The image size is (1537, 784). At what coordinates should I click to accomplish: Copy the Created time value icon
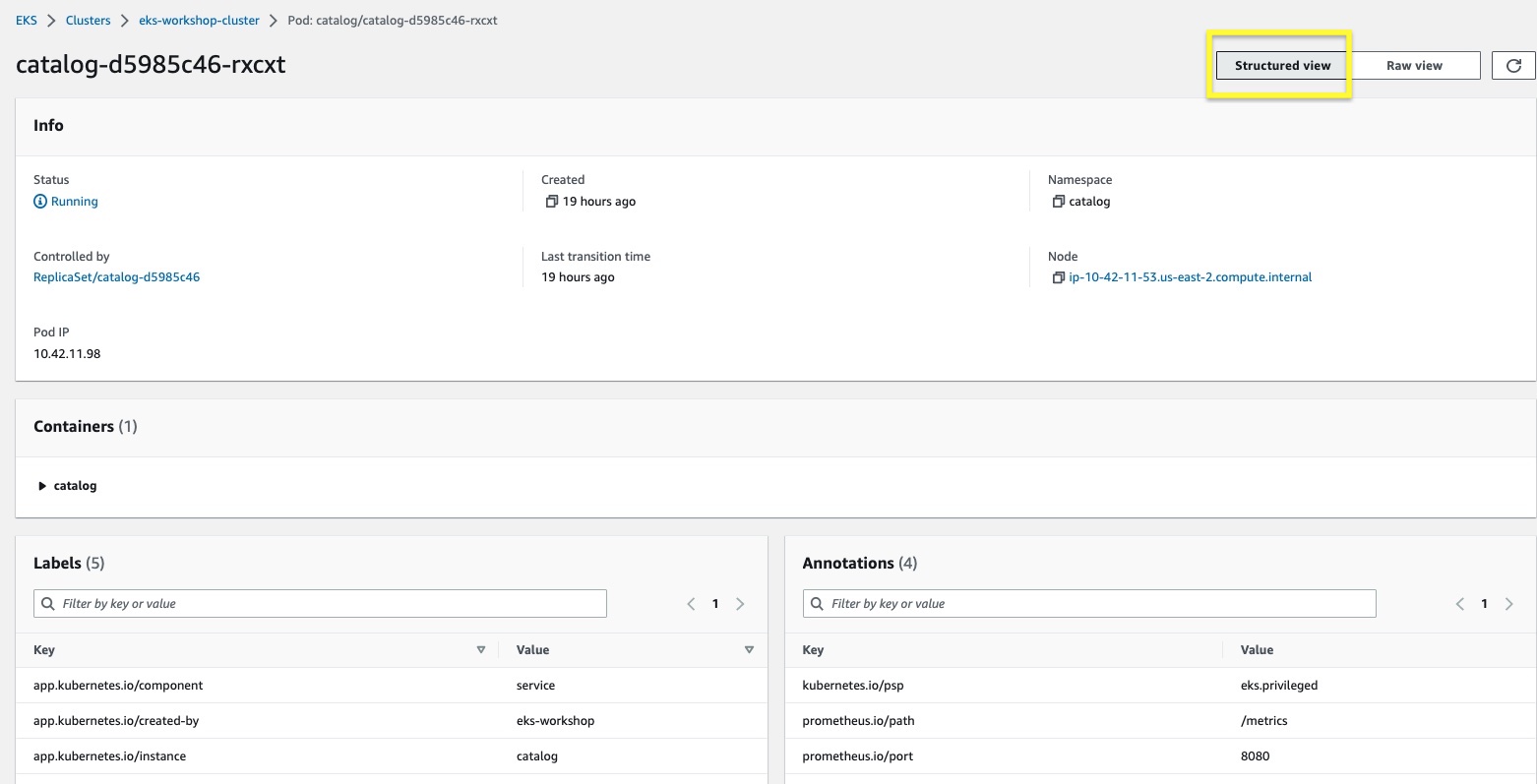pyautogui.click(x=551, y=202)
